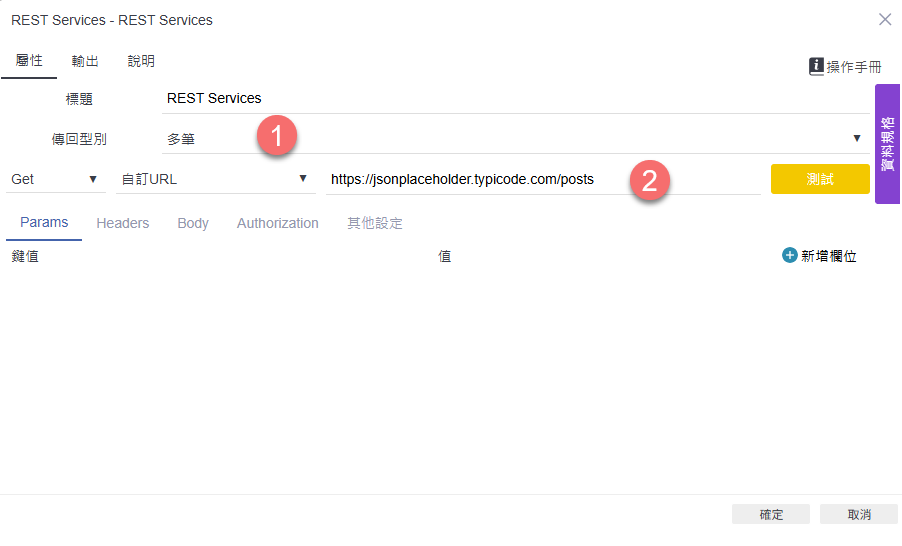Close the REST Services dialog
The width and height of the screenshot is (902, 546).
click(x=885, y=20)
